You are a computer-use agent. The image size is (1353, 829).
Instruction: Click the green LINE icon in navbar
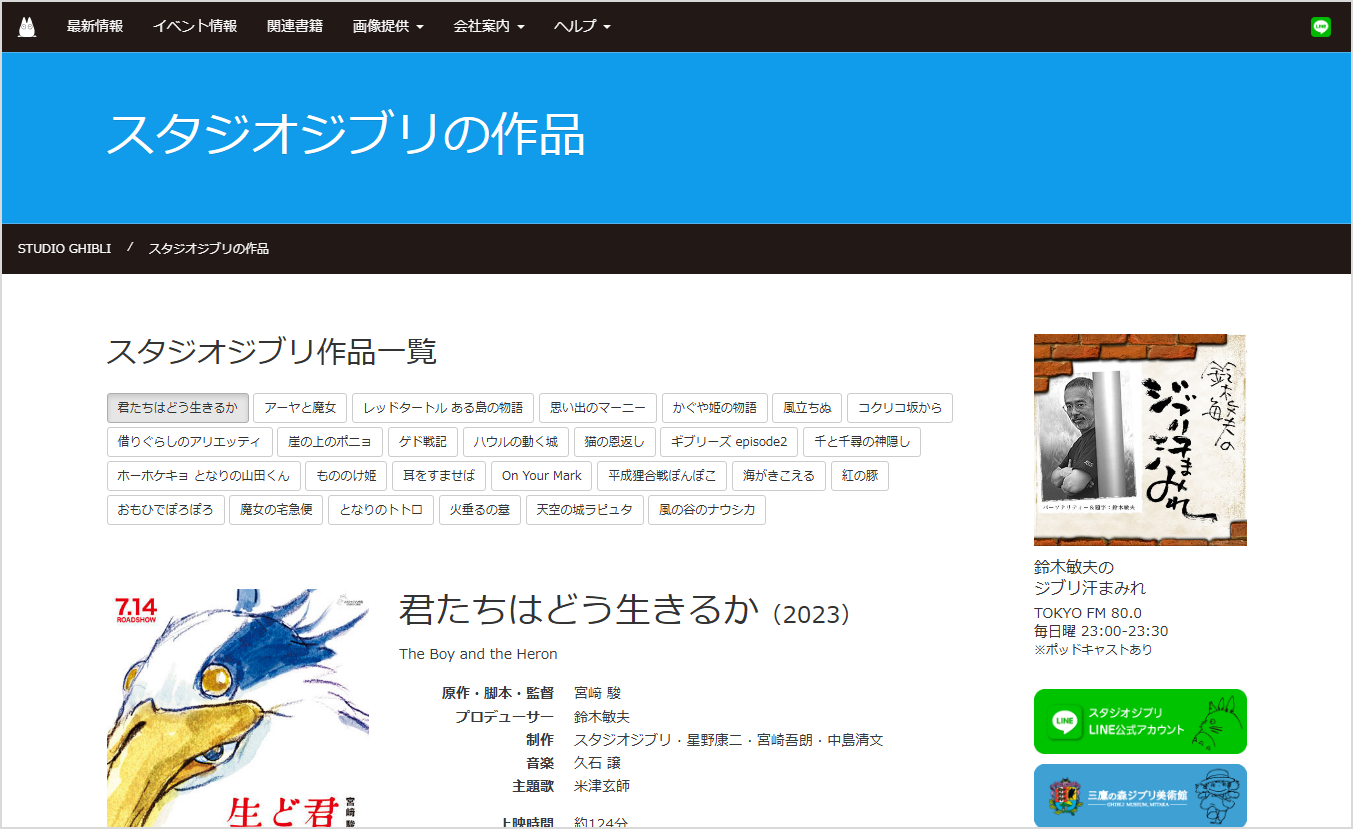pyautogui.click(x=1321, y=27)
